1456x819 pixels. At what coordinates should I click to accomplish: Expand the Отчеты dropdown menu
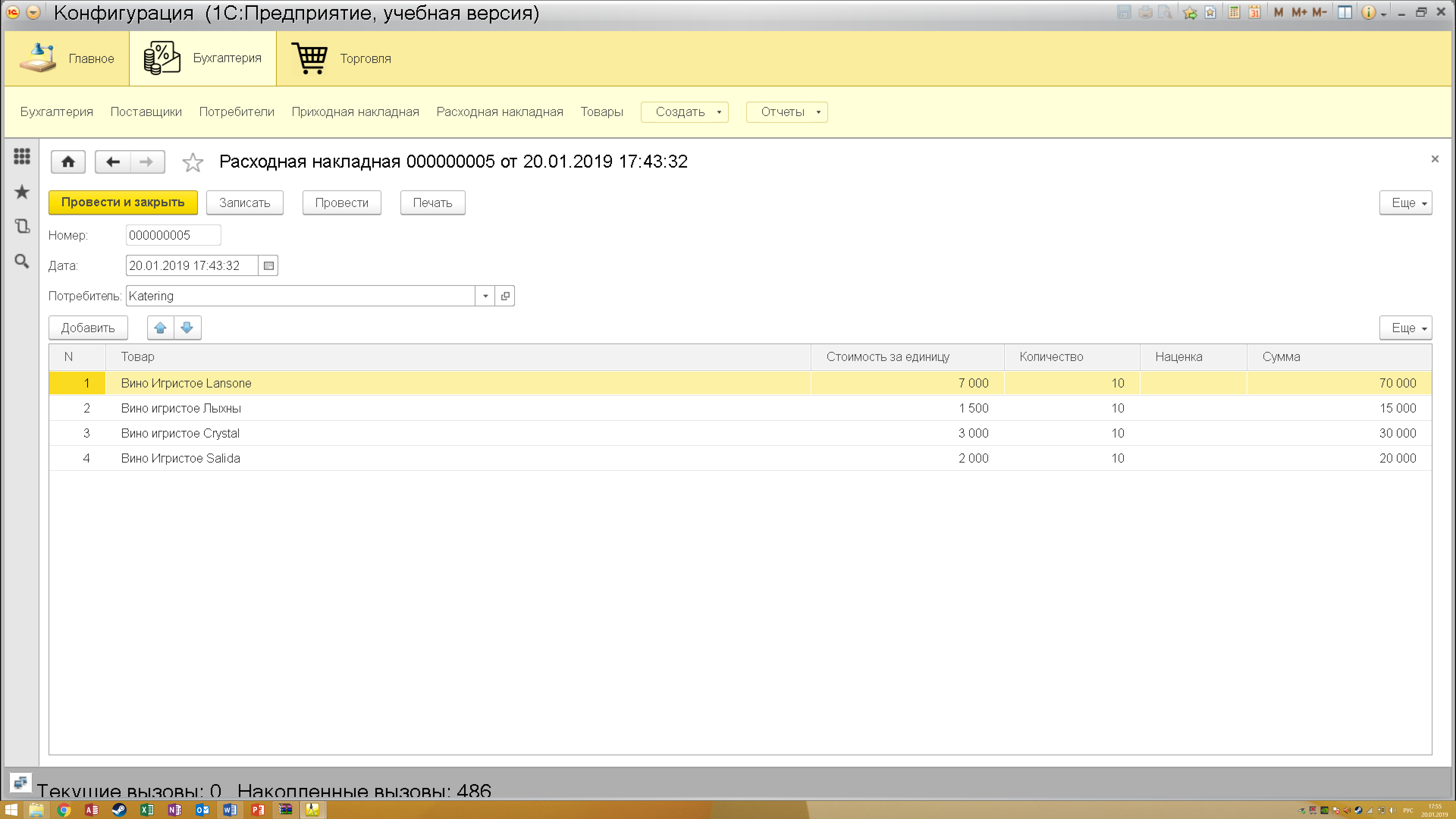point(787,112)
